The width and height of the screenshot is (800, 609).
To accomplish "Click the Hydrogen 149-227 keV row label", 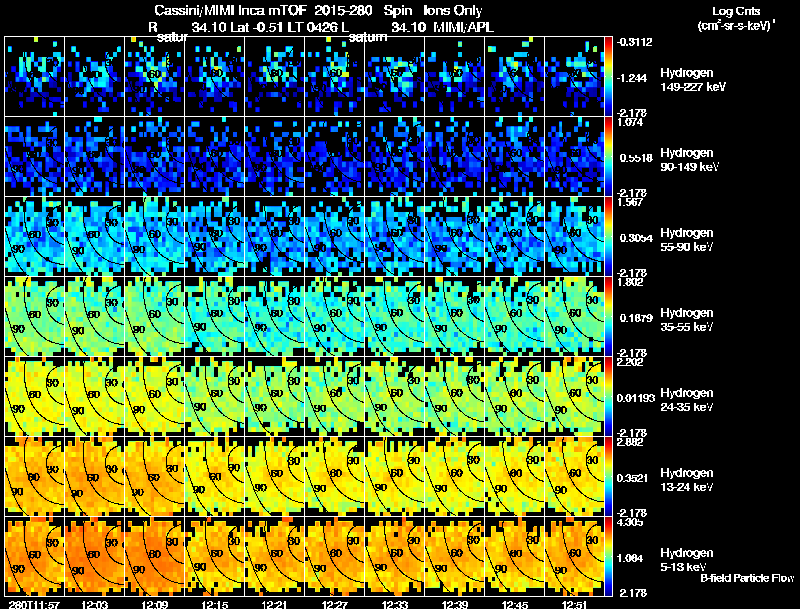I will (x=693, y=80).
